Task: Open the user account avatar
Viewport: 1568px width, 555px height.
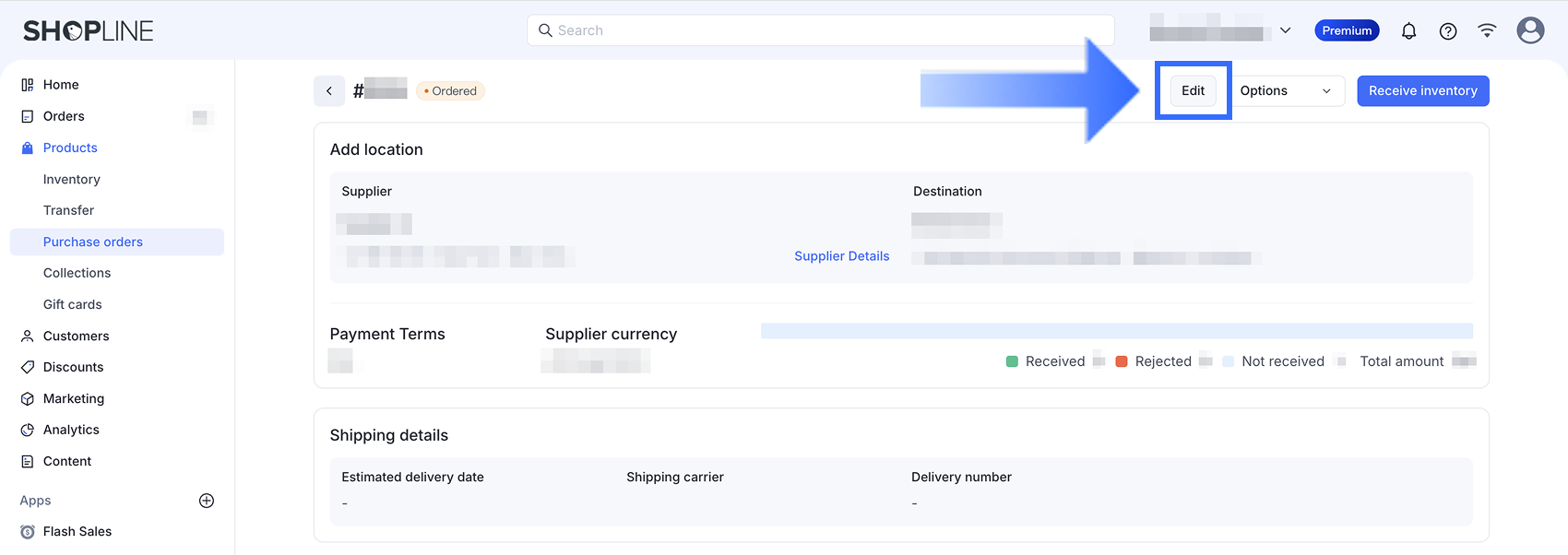Action: point(1530,30)
